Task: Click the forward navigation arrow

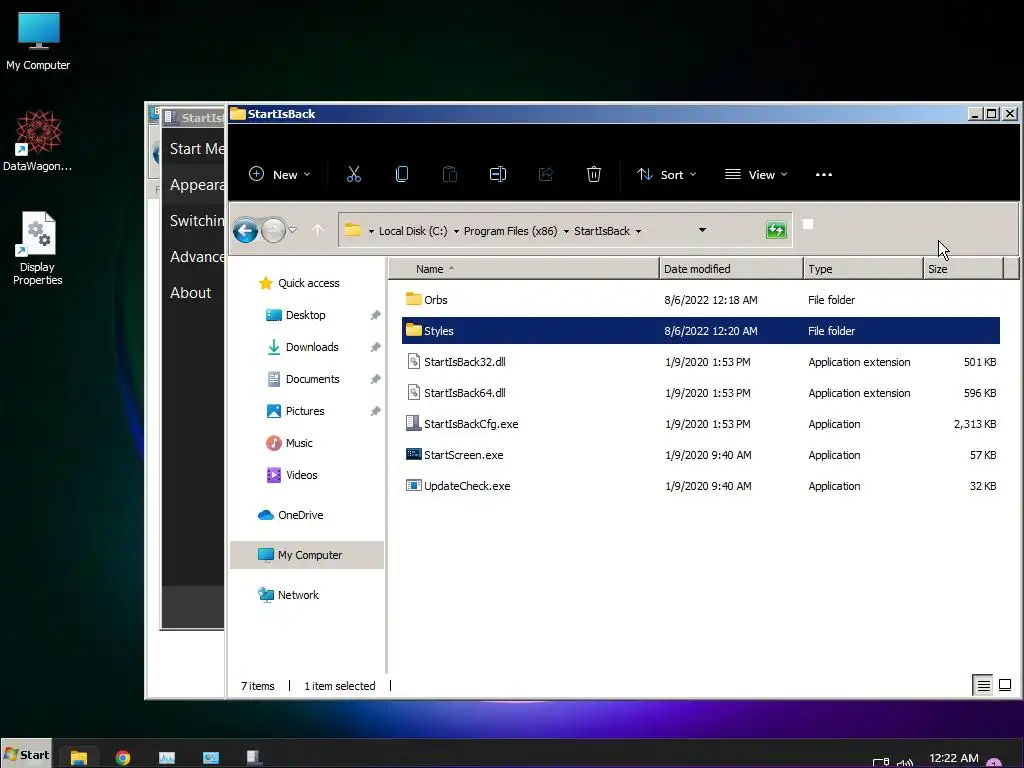Action: pos(273,230)
